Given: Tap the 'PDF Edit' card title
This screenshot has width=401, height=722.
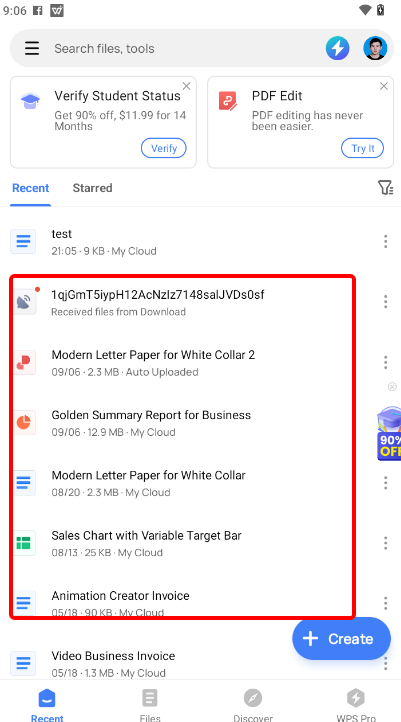Looking at the screenshot, I should [277, 96].
